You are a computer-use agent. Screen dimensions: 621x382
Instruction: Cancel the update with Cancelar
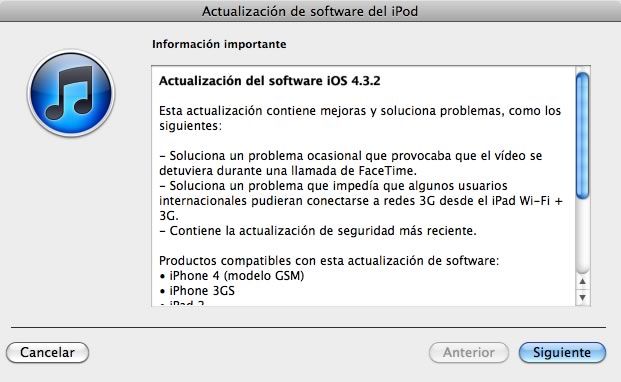(x=47, y=352)
